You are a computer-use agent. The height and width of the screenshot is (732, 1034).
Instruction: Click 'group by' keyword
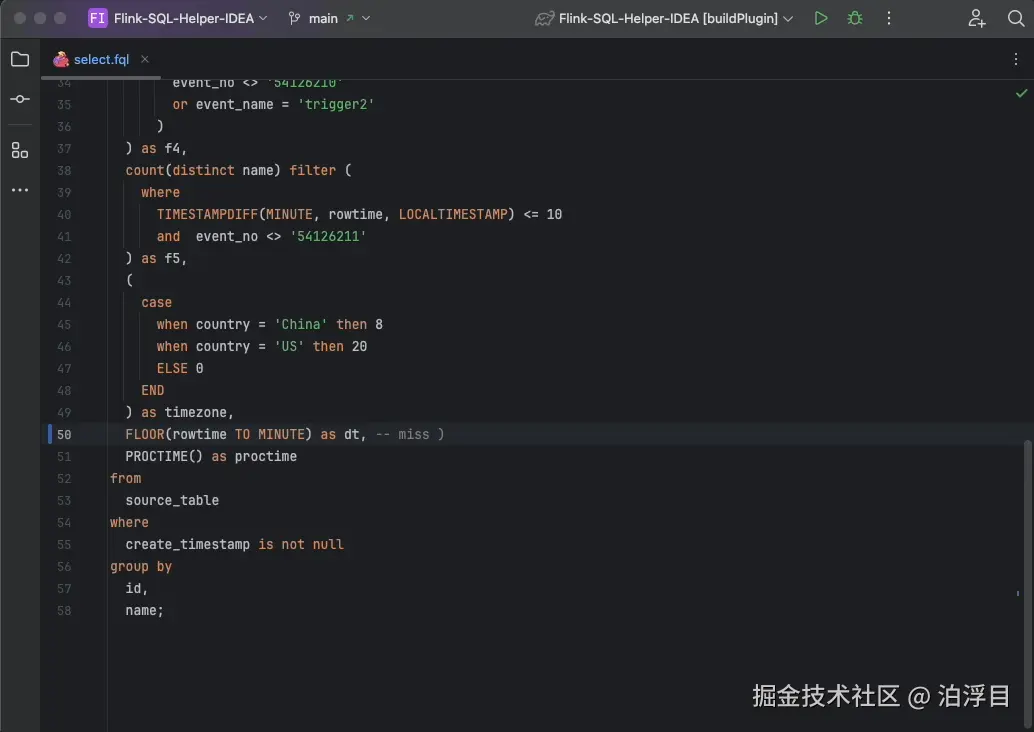pos(141,566)
